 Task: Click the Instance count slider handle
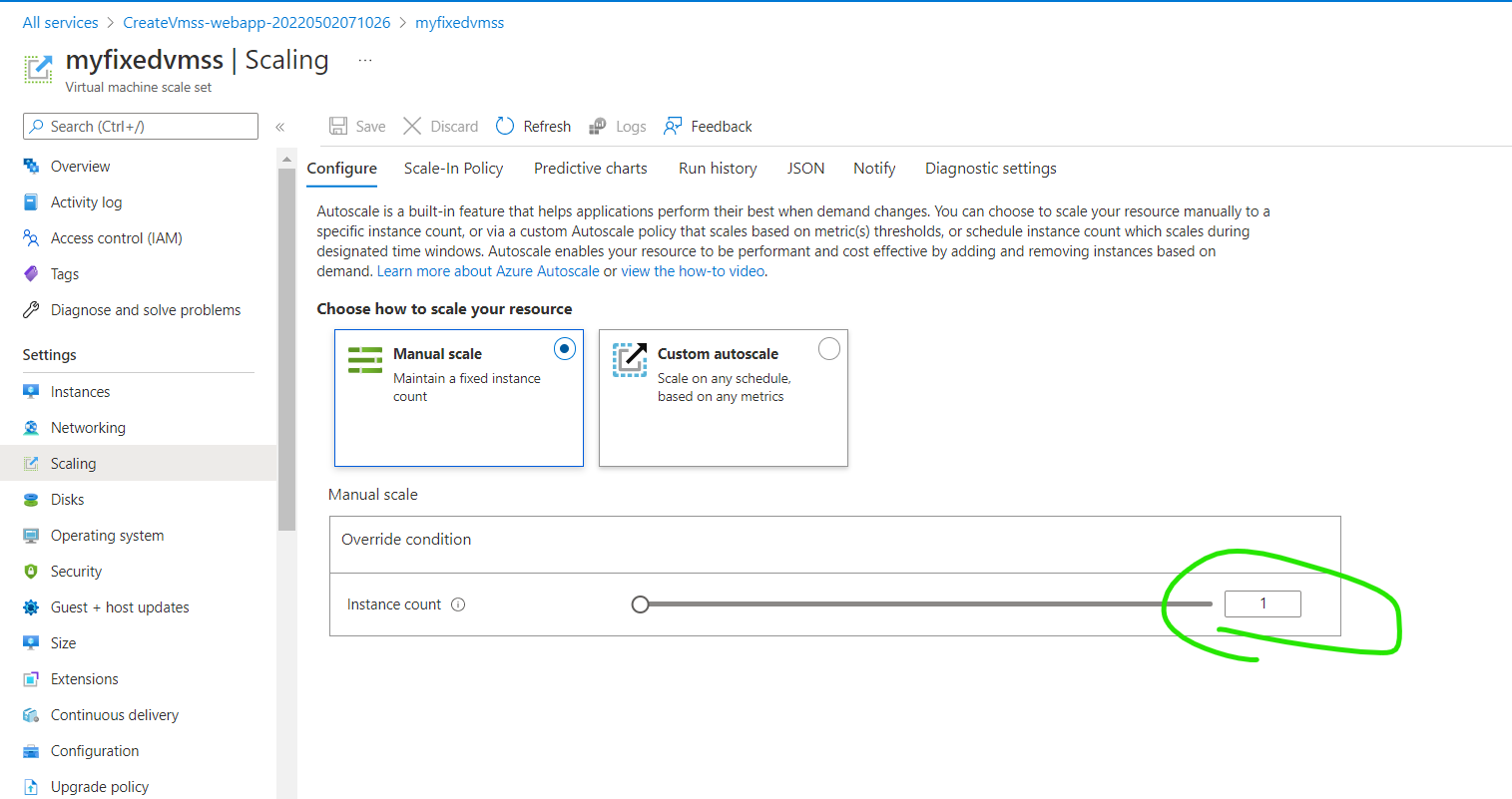[641, 604]
